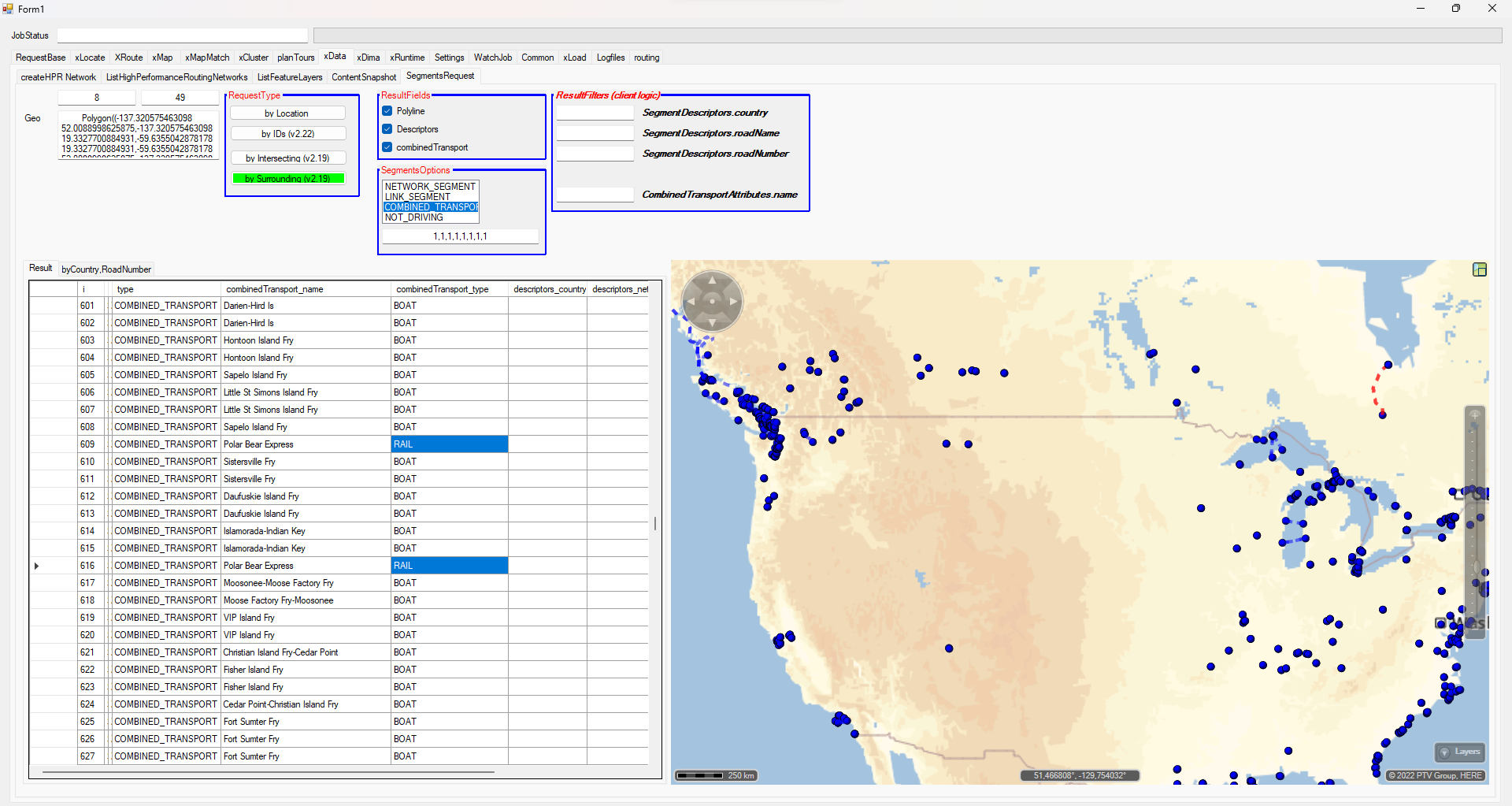Click the Form1 window icon

point(8,9)
